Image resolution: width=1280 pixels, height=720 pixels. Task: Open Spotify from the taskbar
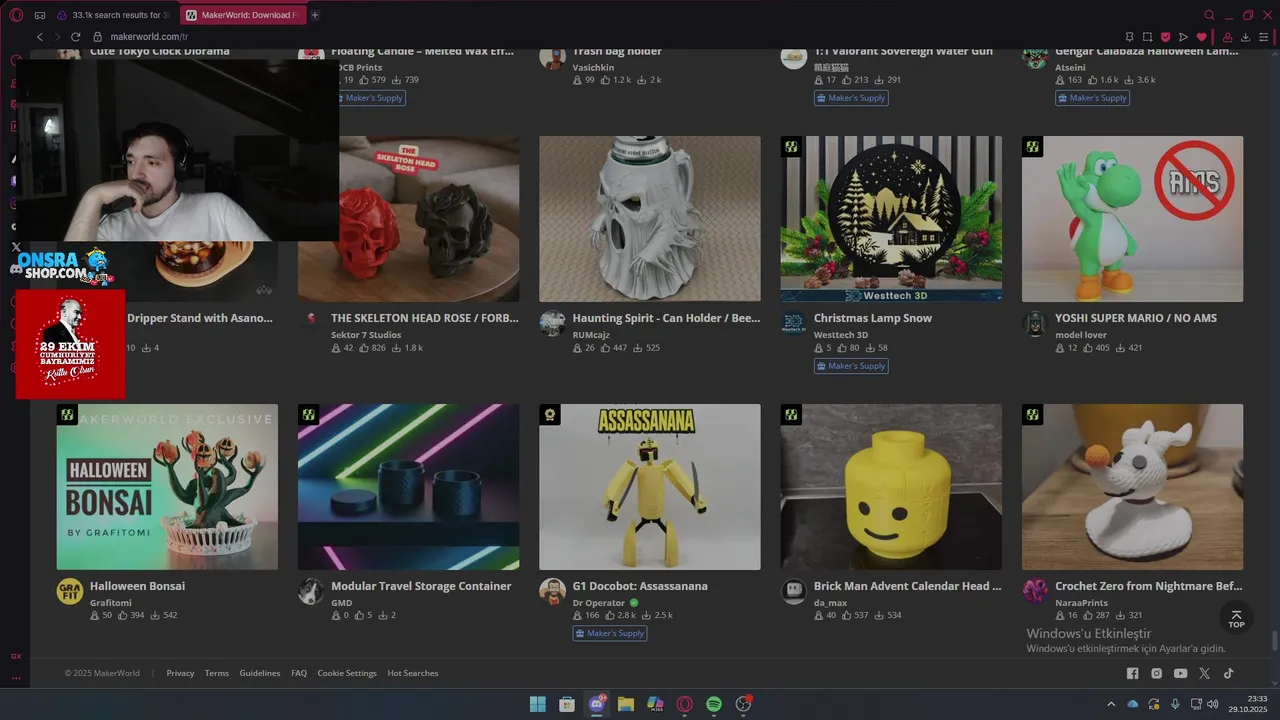tap(714, 704)
